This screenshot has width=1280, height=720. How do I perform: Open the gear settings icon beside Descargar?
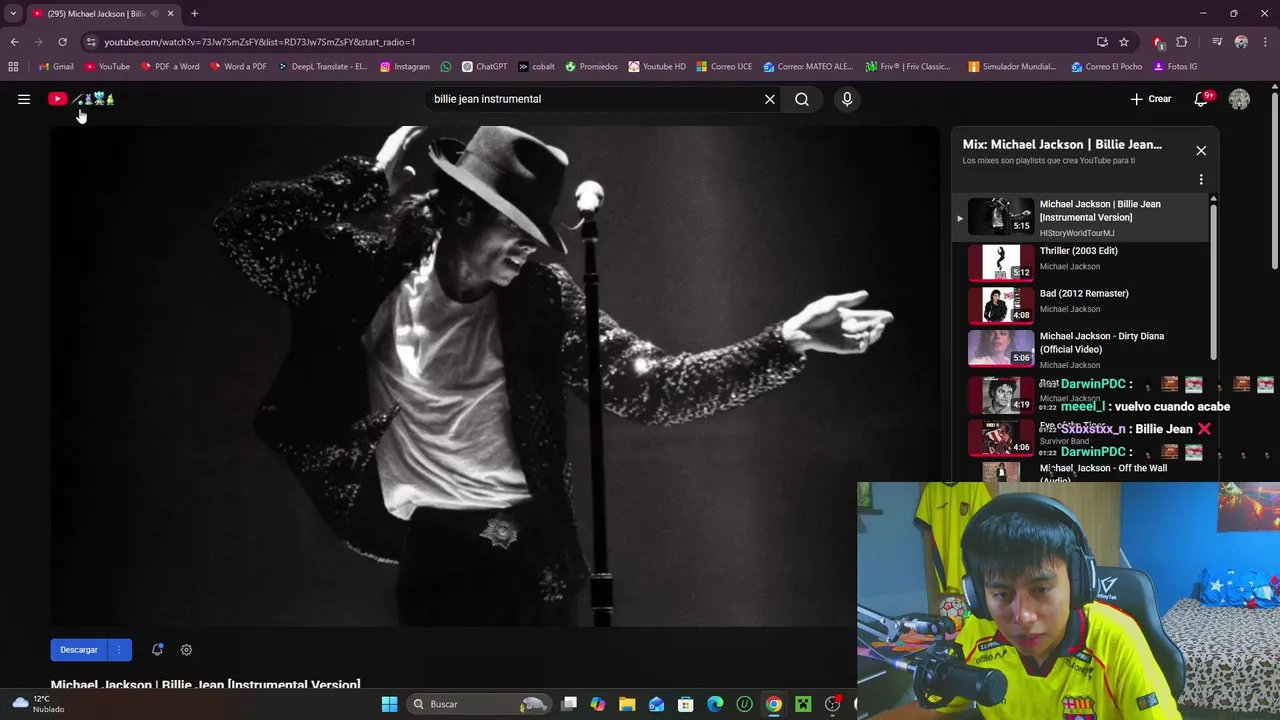(x=186, y=650)
